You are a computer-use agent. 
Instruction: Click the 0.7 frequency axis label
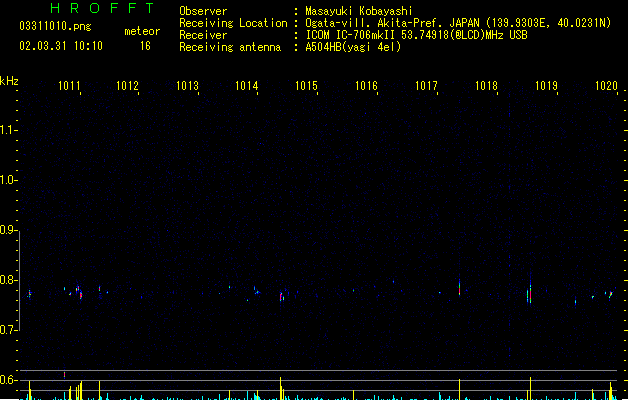pyautogui.click(x=8, y=330)
